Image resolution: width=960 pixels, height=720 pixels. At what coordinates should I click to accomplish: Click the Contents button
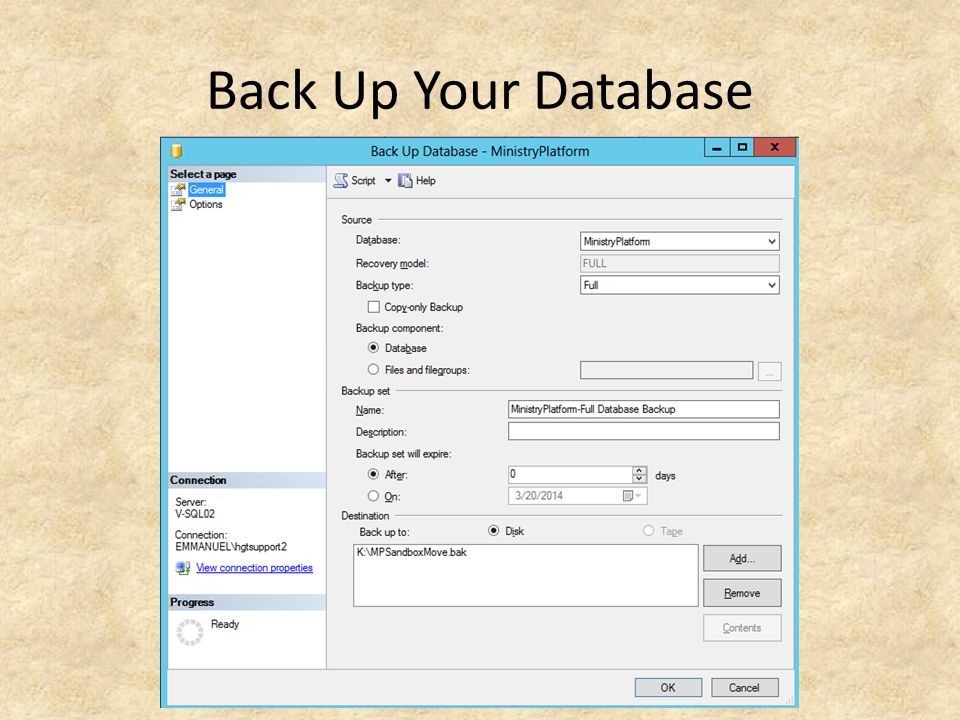742,628
